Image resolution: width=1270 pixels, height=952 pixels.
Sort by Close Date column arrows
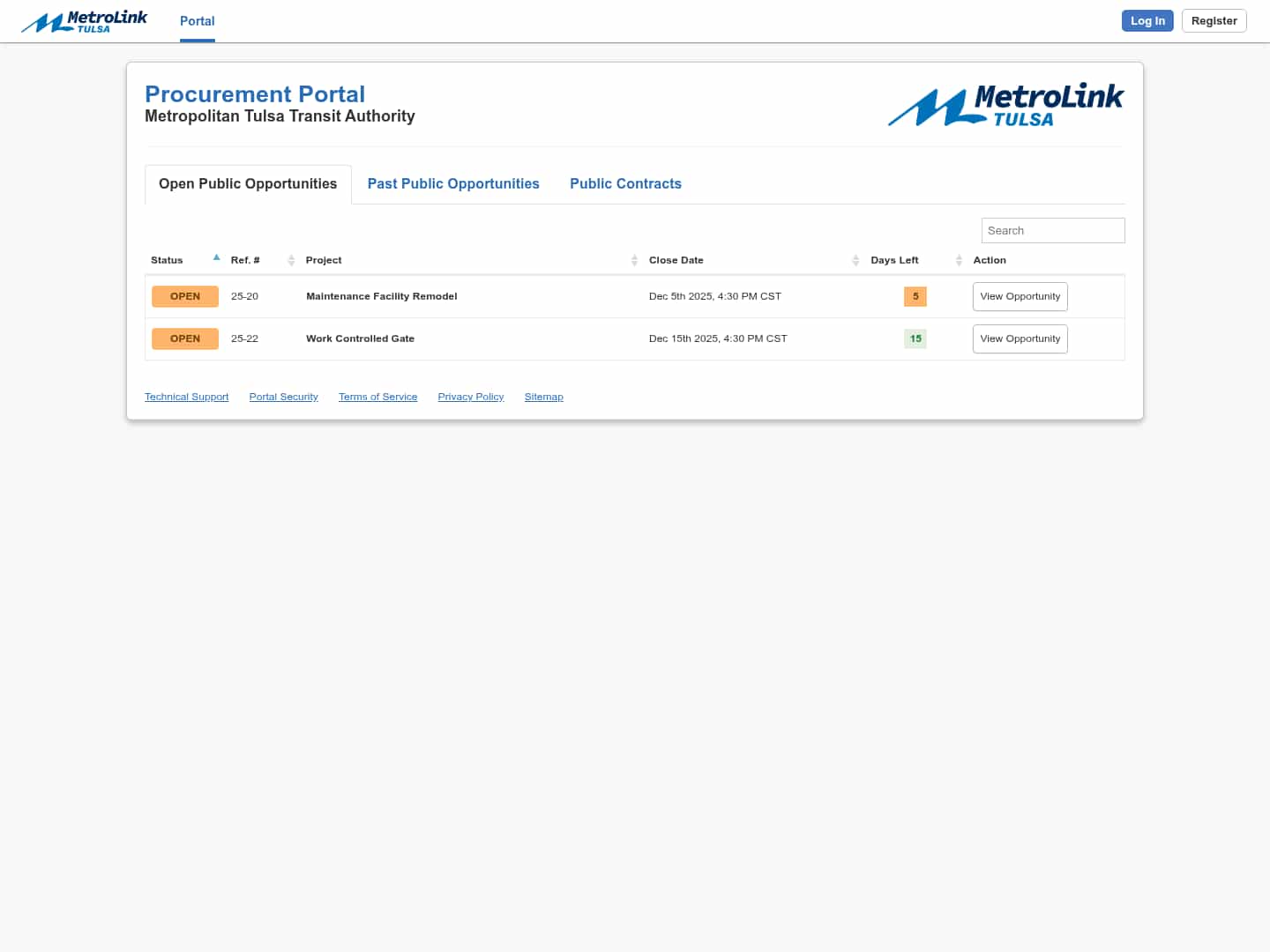pos(855,260)
